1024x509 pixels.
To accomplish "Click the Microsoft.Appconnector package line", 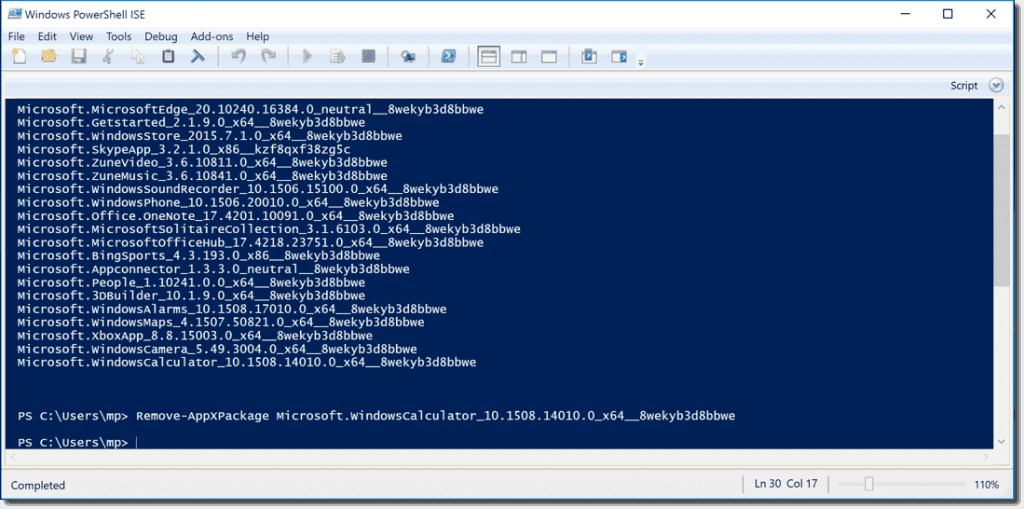I will tap(213, 269).
